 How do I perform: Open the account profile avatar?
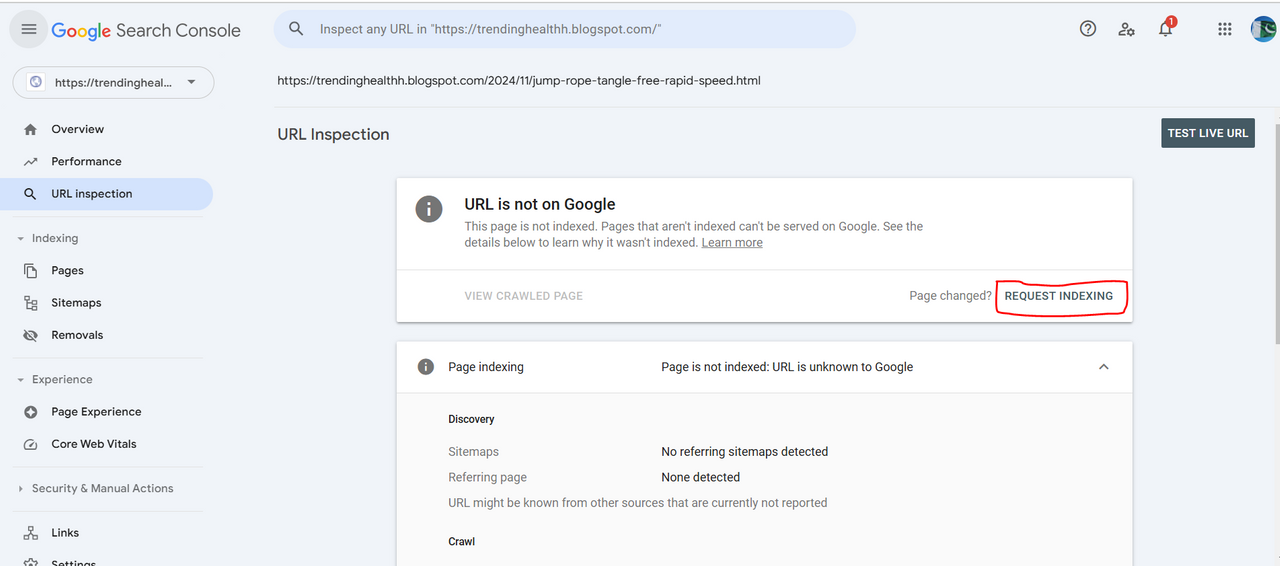tap(1264, 29)
